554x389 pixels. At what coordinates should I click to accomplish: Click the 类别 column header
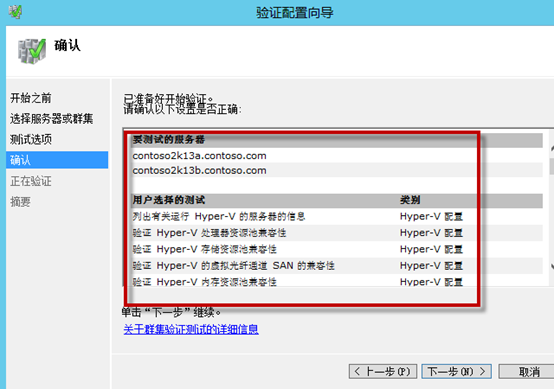(x=410, y=200)
